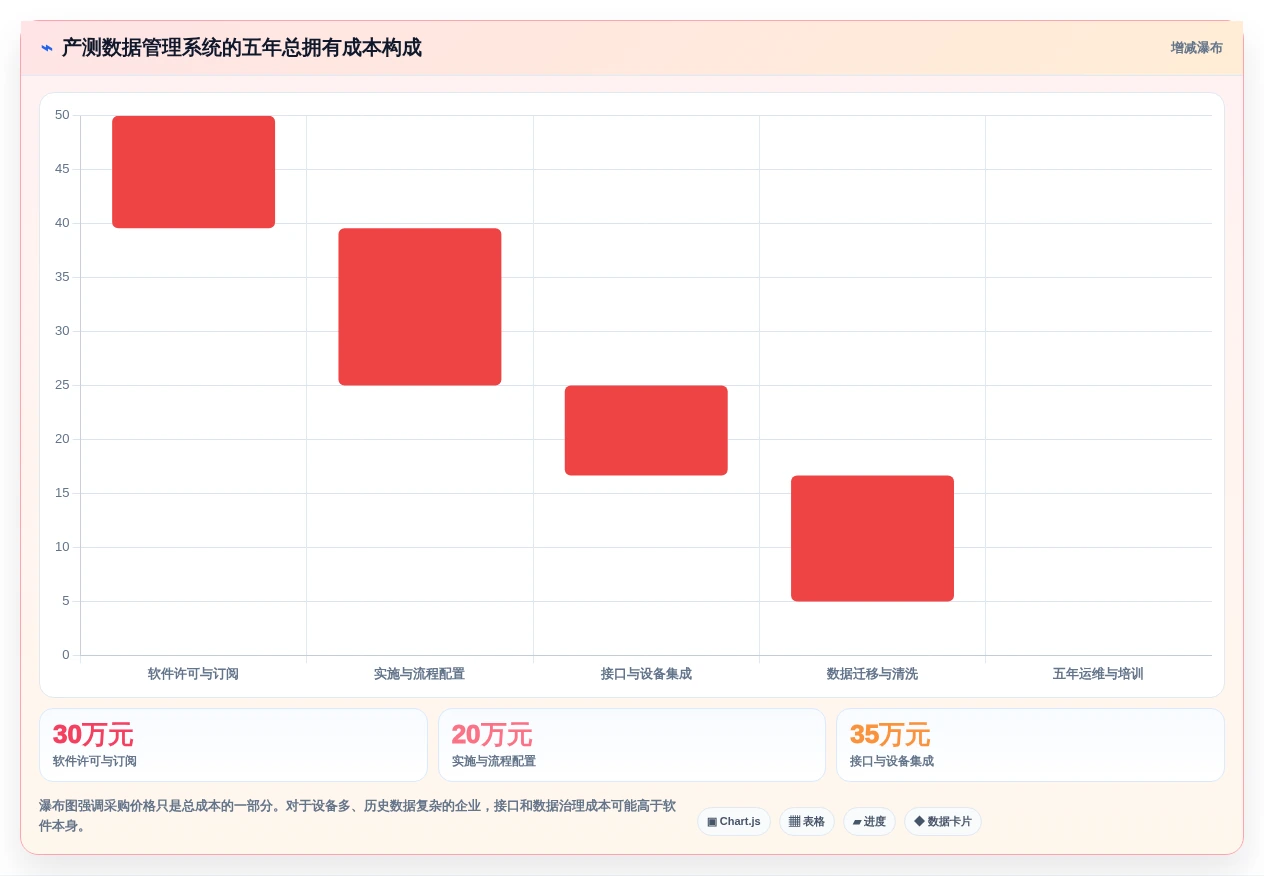Click the 表格 tag

807,822
